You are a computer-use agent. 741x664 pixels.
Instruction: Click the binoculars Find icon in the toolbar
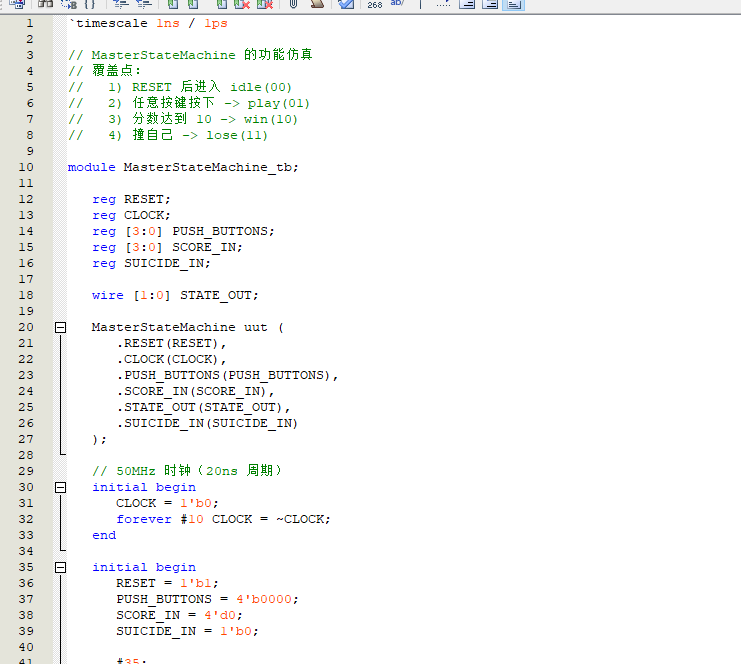[45, 4]
